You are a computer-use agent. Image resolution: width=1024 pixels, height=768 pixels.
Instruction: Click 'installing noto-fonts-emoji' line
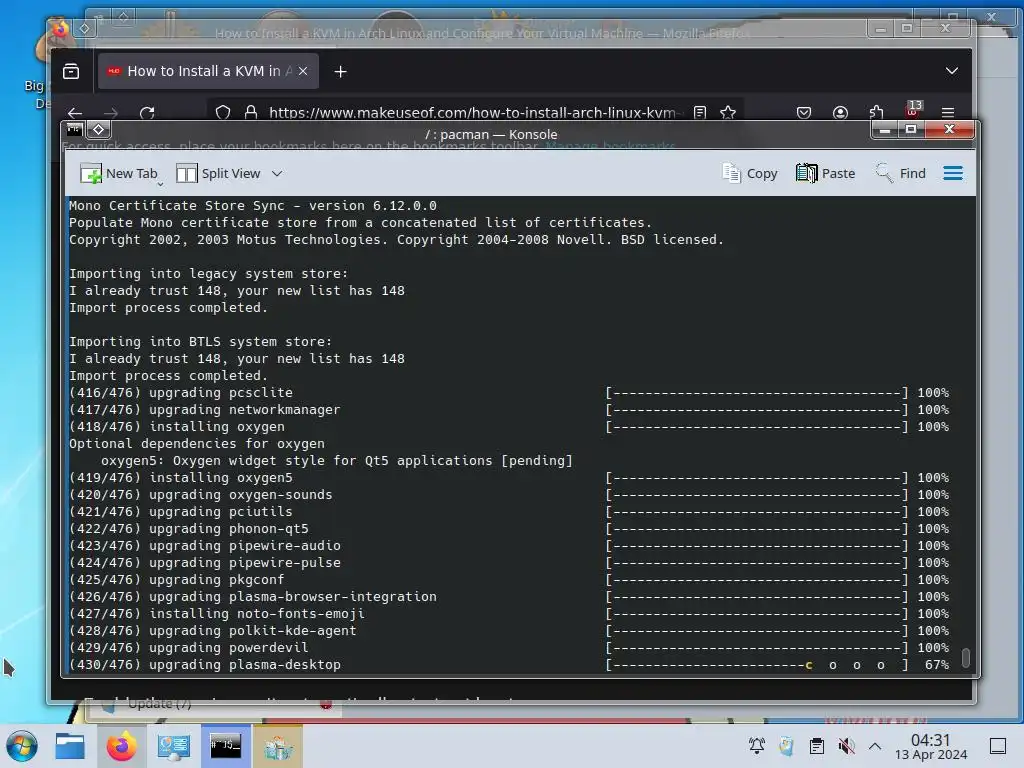tap(217, 614)
